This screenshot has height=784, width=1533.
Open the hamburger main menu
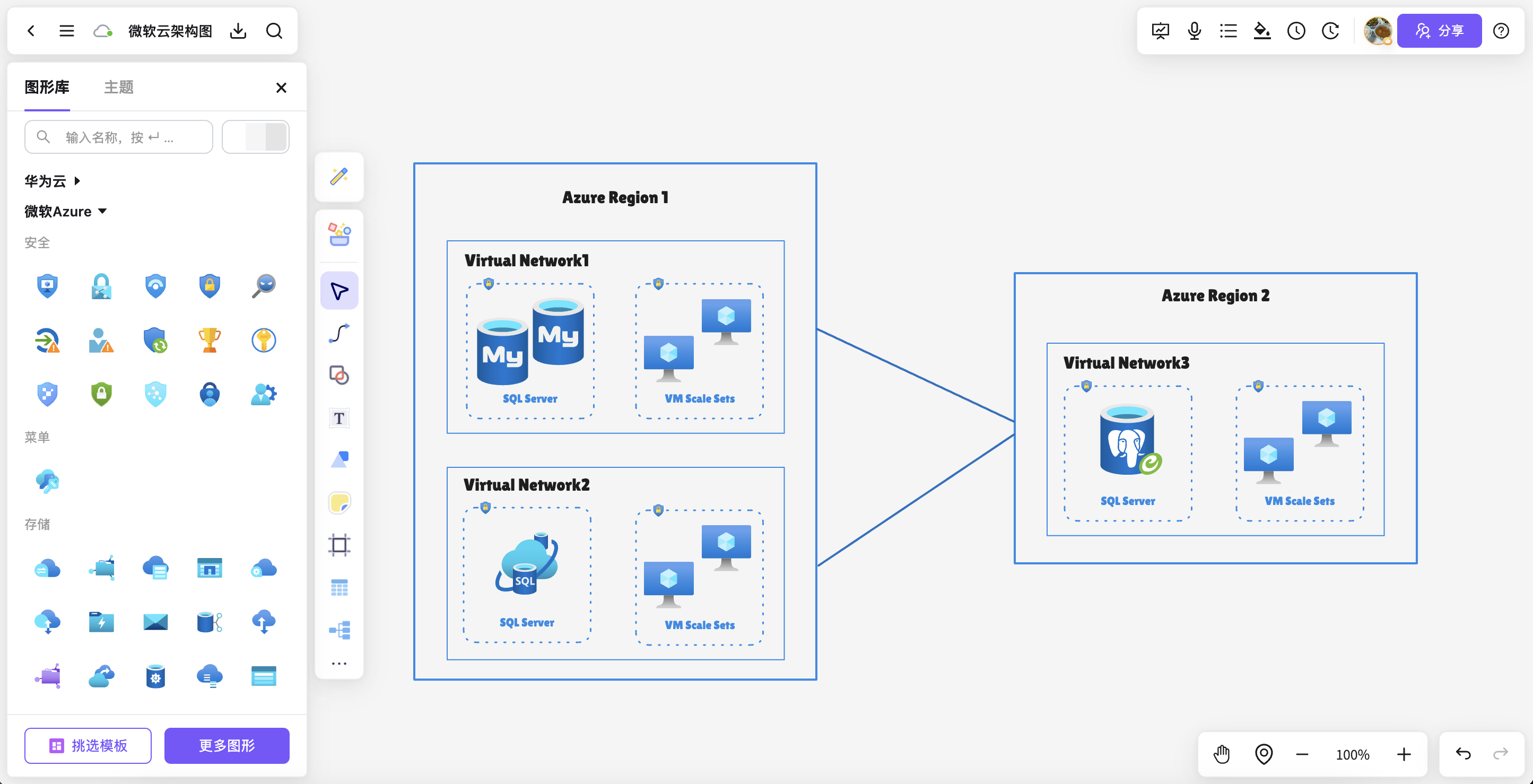[67, 31]
